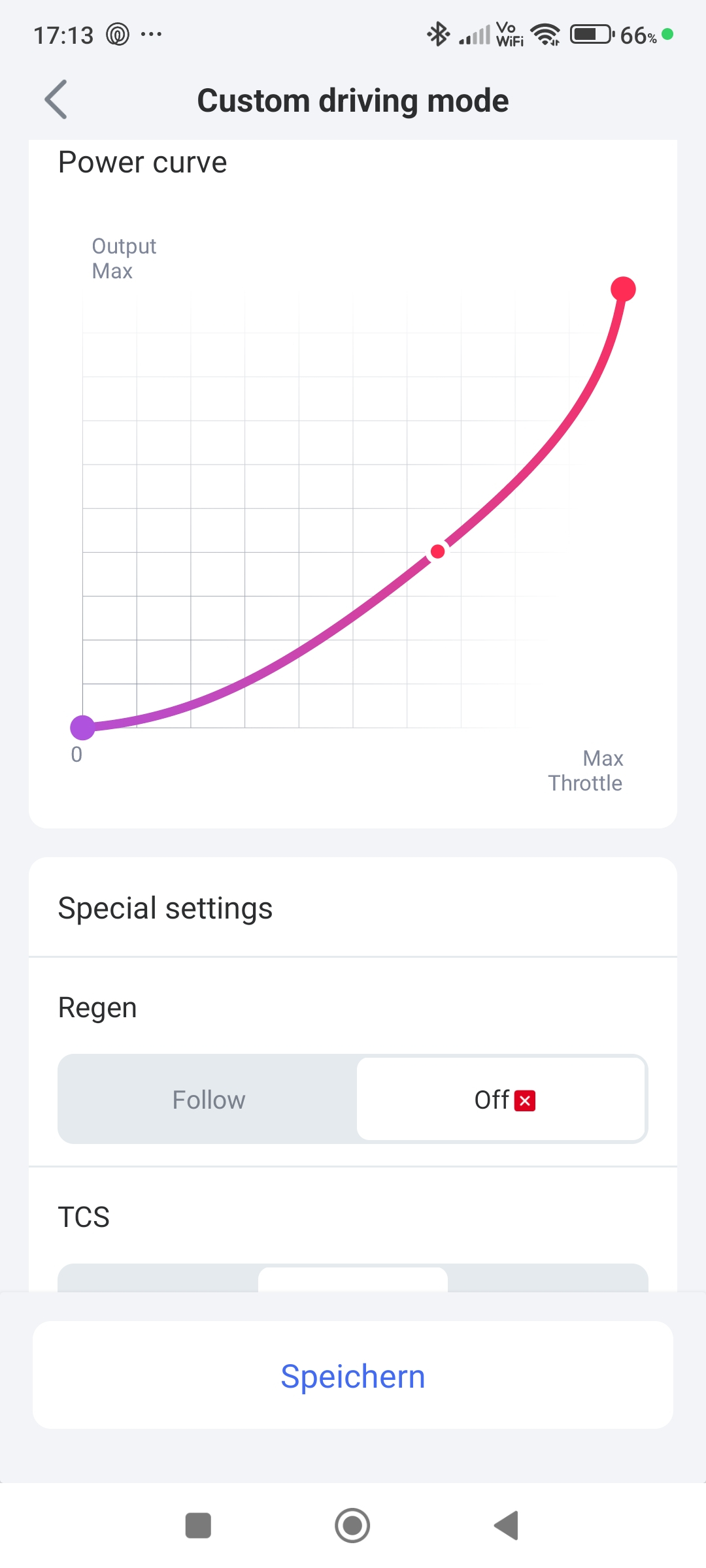
Task: Tap the Speichern save button
Action: coord(353,1375)
